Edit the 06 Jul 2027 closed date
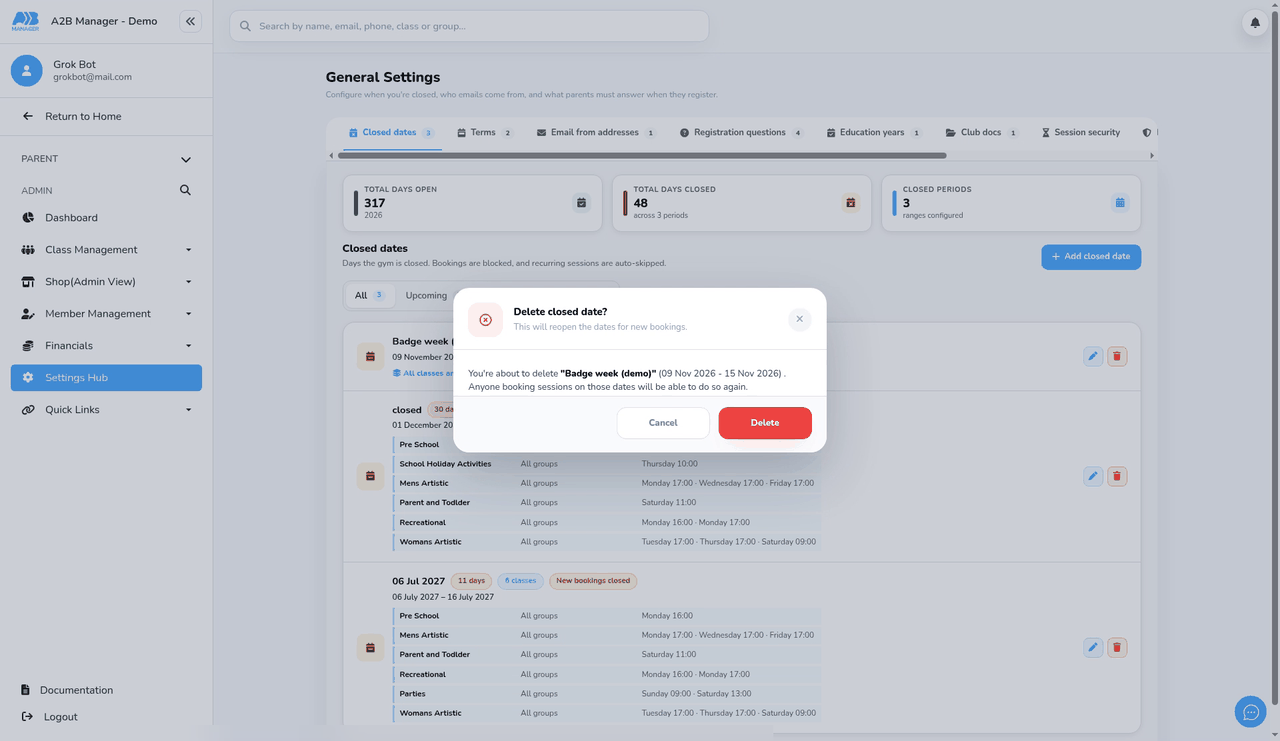The width and height of the screenshot is (1280, 741). pyautogui.click(x=1093, y=647)
